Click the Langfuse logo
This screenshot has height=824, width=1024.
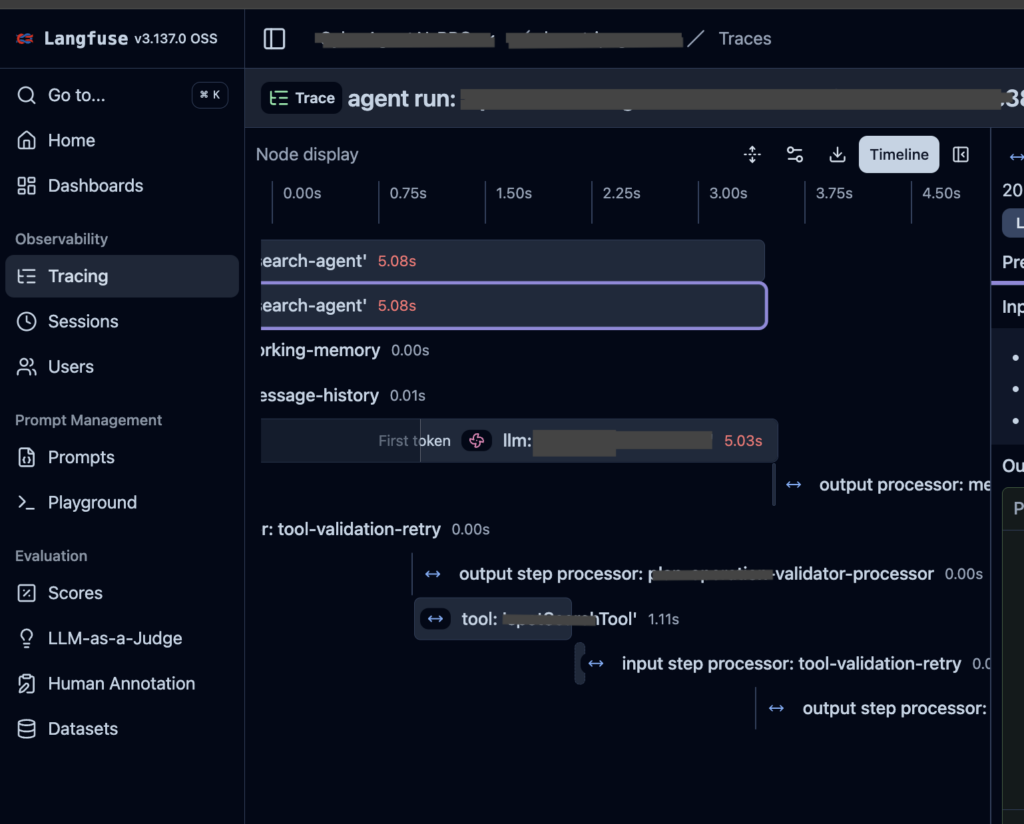[26, 39]
